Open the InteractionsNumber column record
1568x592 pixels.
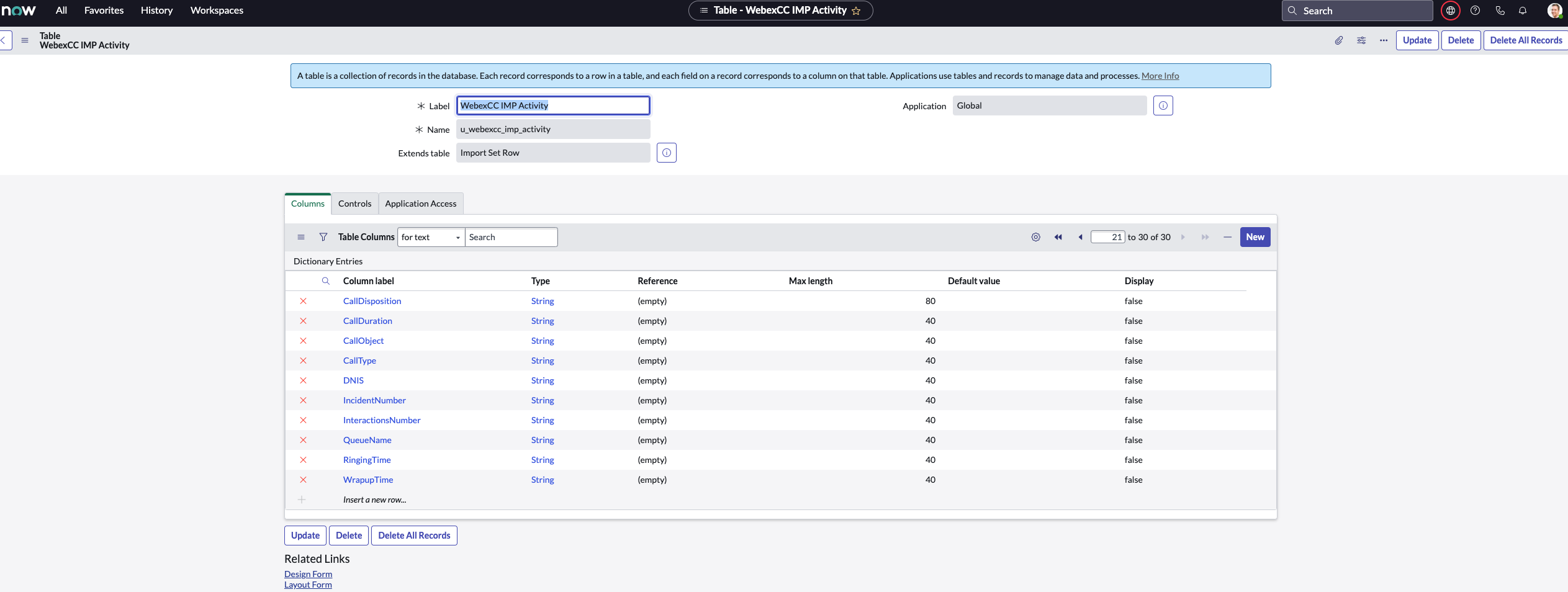[x=382, y=420]
